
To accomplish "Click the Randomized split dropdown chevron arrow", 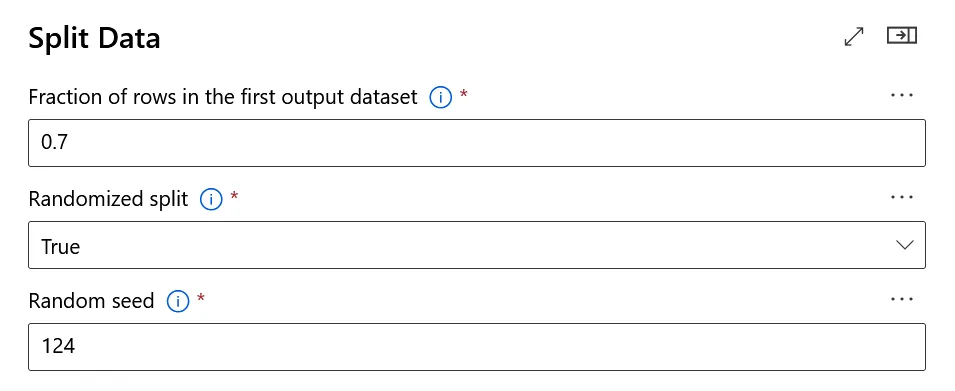I will click(x=905, y=245).
